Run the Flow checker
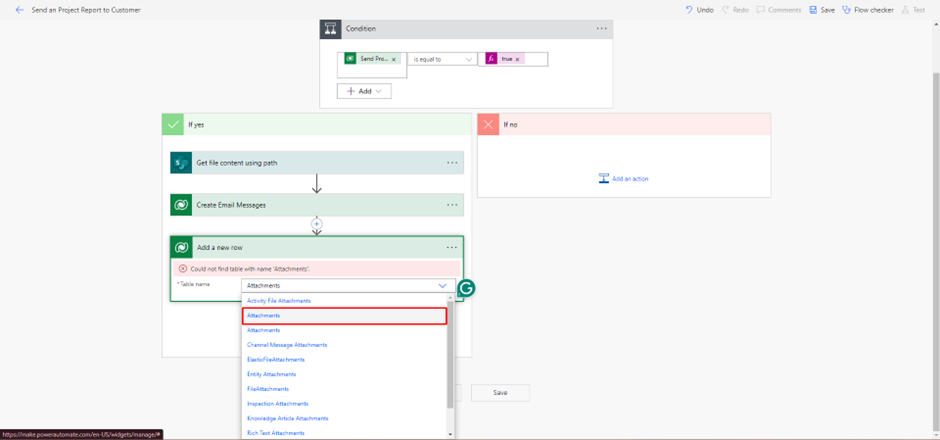The height and width of the screenshot is (440, 940). tap(867, 10)
